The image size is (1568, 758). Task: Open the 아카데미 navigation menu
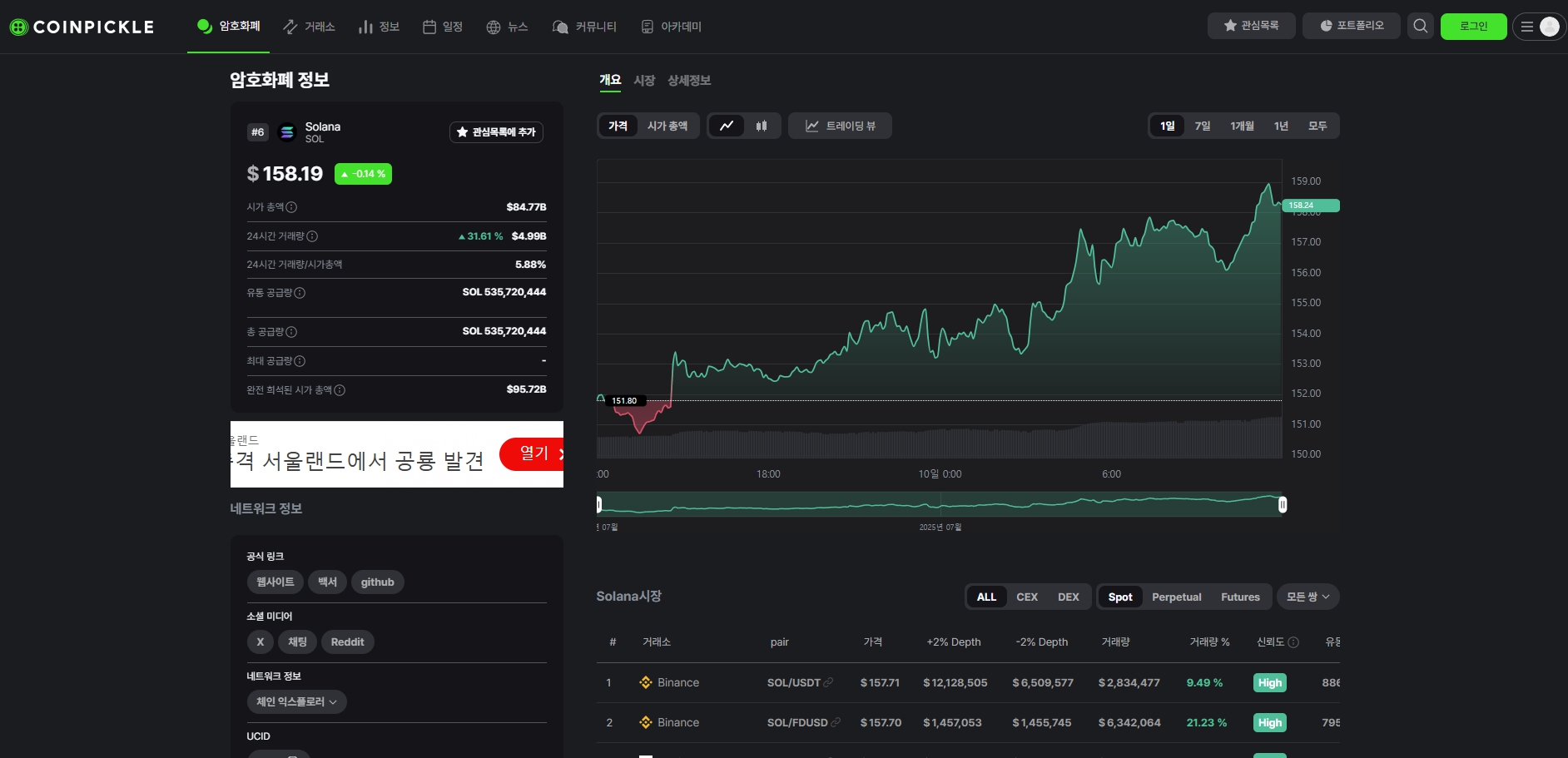point(672,27)
